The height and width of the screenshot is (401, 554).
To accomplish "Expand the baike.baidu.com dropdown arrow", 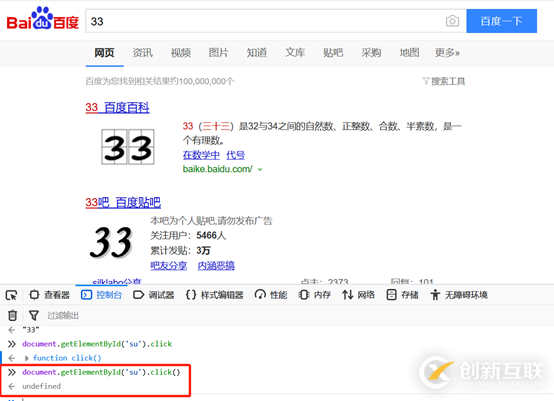I will click(260, 170).
